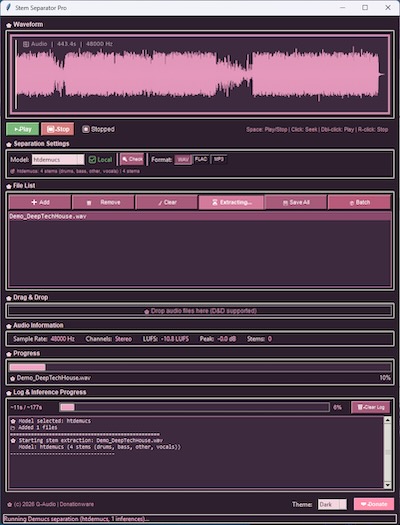Image resolution: width=400 pixels, height=525 pixels.
Task: Click the Separation Settings header icon
Action: click(x=9, y=144)
